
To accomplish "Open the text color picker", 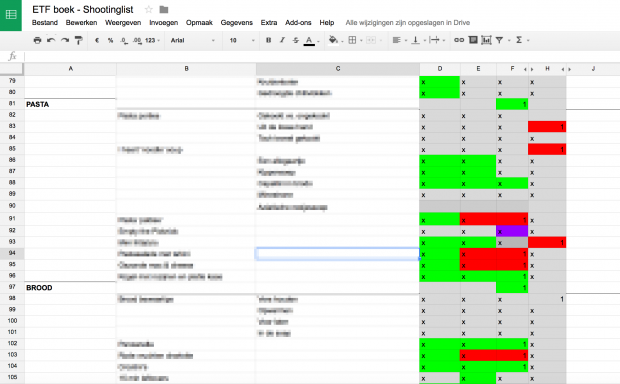I will pyautogui.click(x=309, y=41).
